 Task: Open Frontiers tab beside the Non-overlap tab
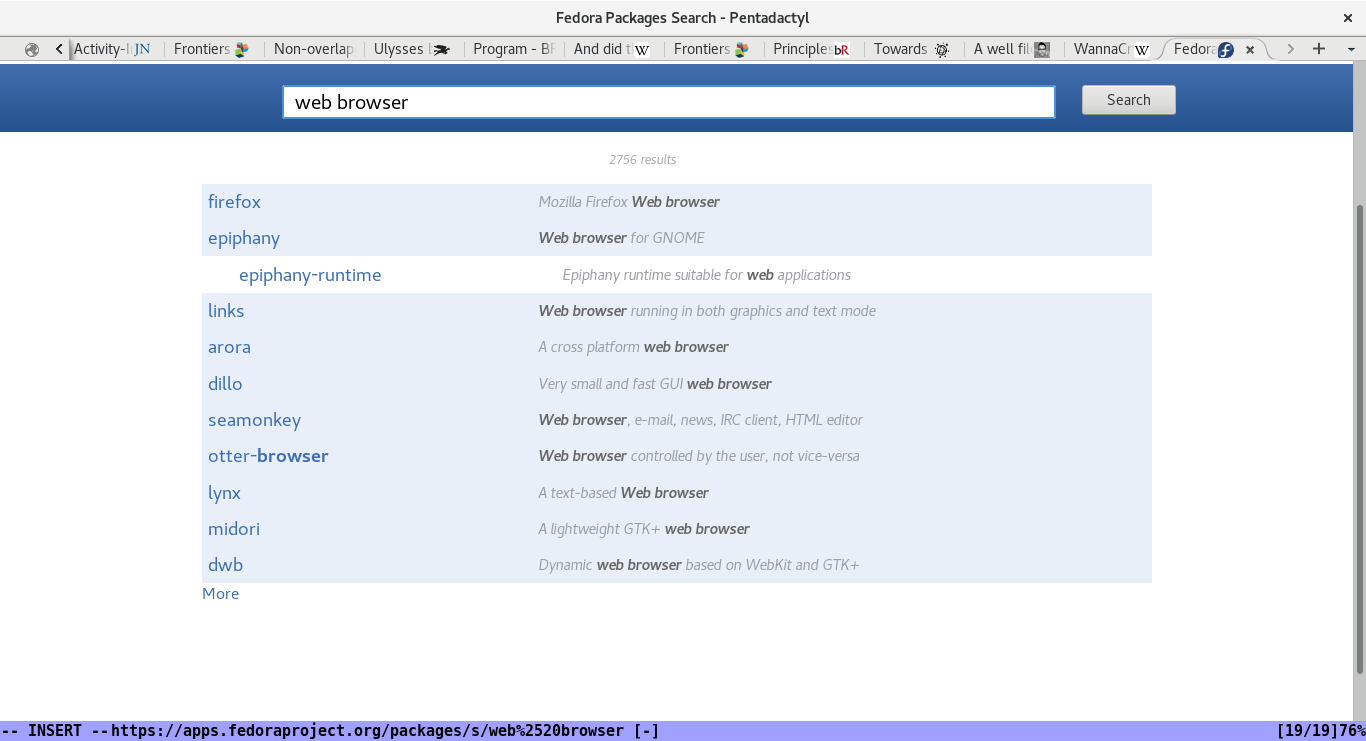(x=212, y=49)
